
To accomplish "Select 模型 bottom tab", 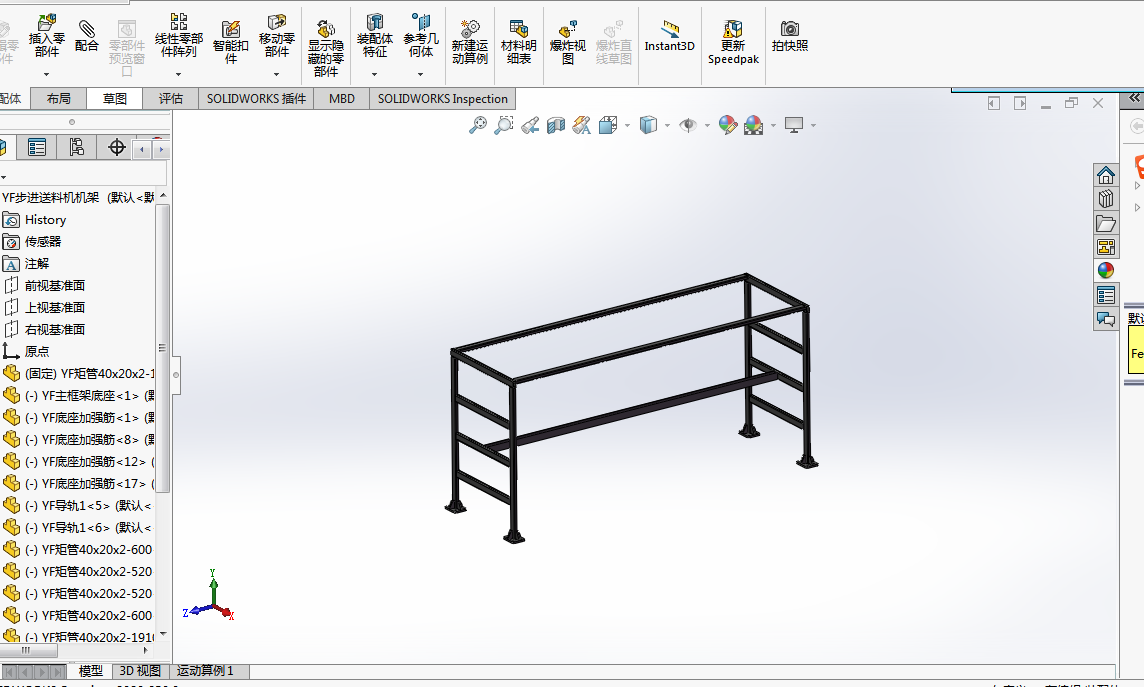I will (x=90, y=671).
